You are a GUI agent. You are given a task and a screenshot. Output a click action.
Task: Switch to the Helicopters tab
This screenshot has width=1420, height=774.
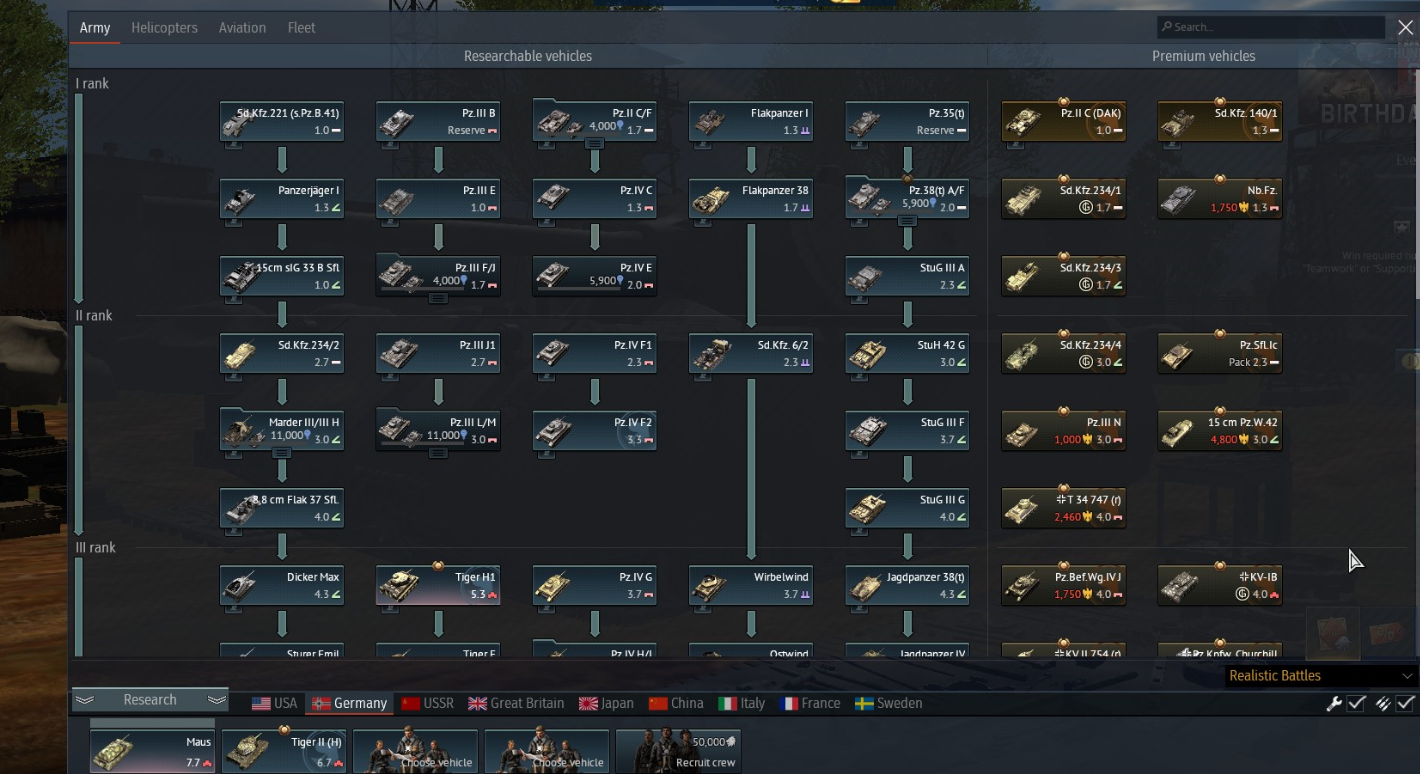[x=164, y=27]
